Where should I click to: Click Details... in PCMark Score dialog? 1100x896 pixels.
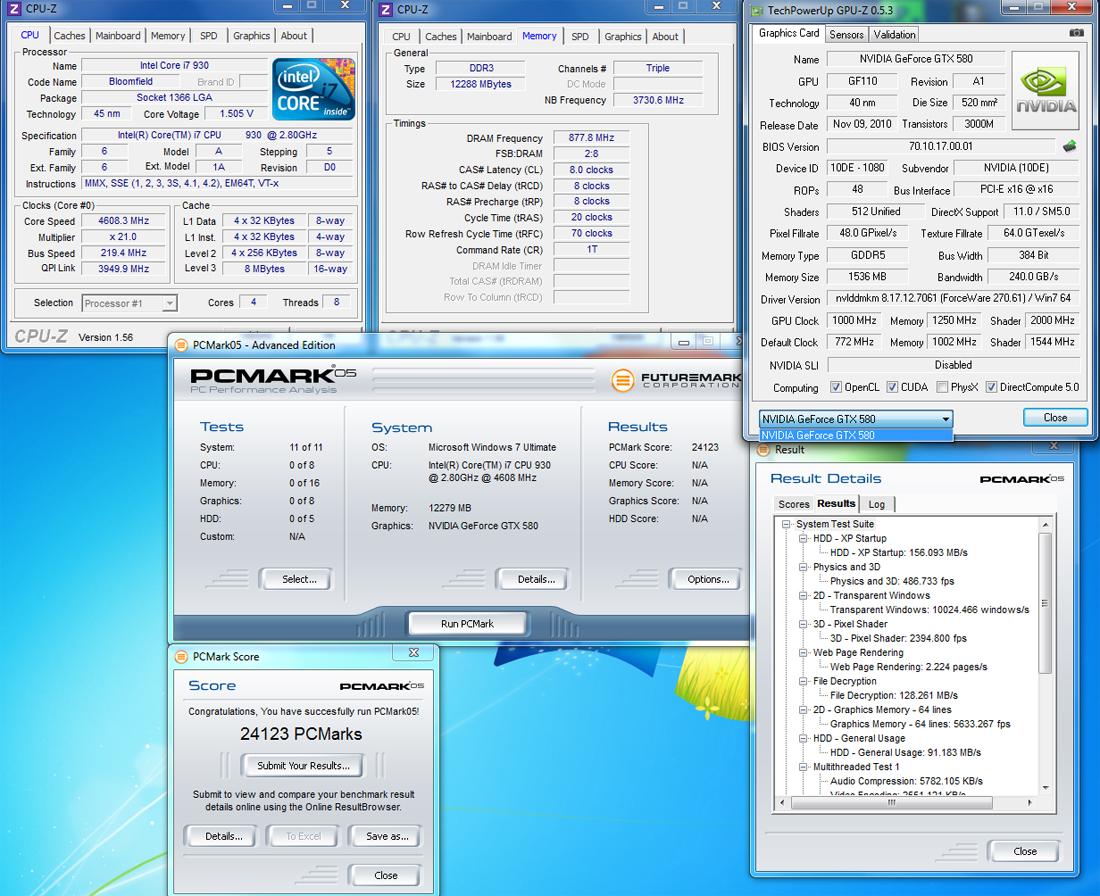tap(223, 836)
